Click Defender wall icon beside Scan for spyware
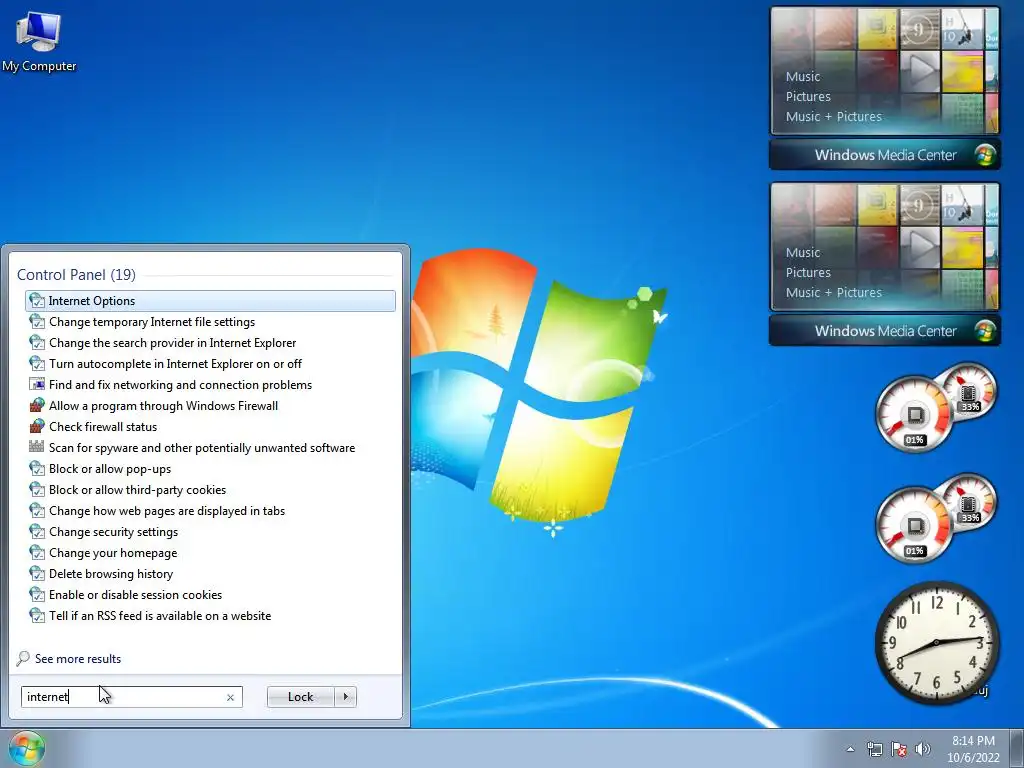This screenshot has height=768, width=1024. coord(37,447)
